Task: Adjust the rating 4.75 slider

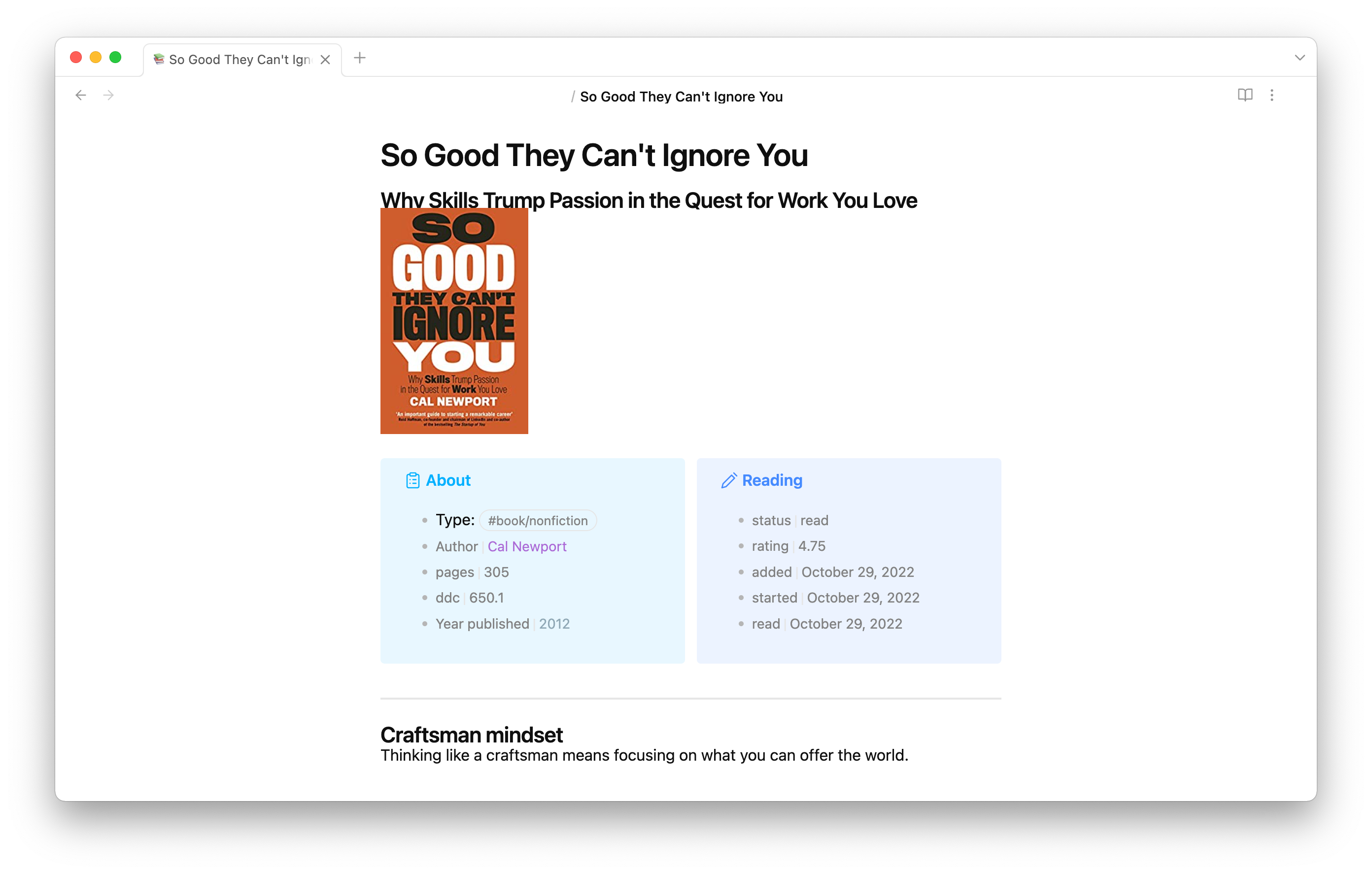Action: (812, 546)
